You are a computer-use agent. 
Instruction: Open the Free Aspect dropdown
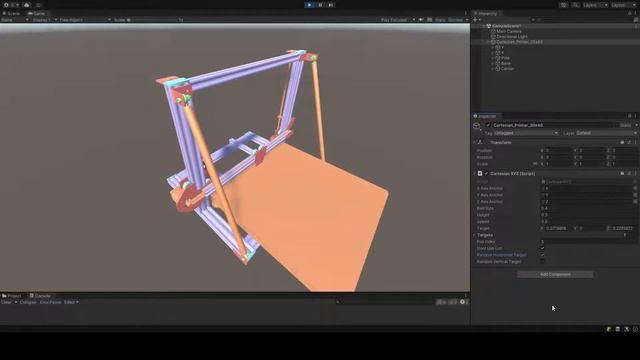84,20
